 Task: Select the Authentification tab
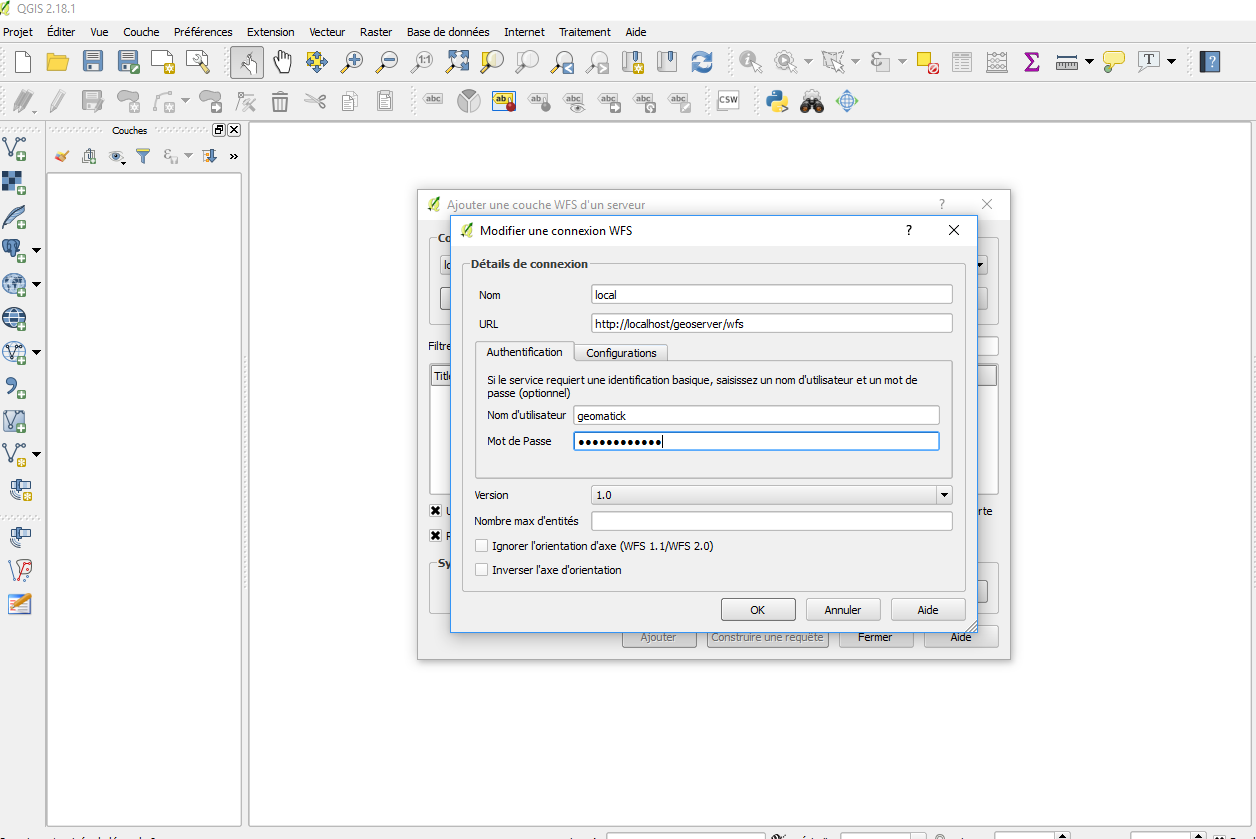point(524,352)
